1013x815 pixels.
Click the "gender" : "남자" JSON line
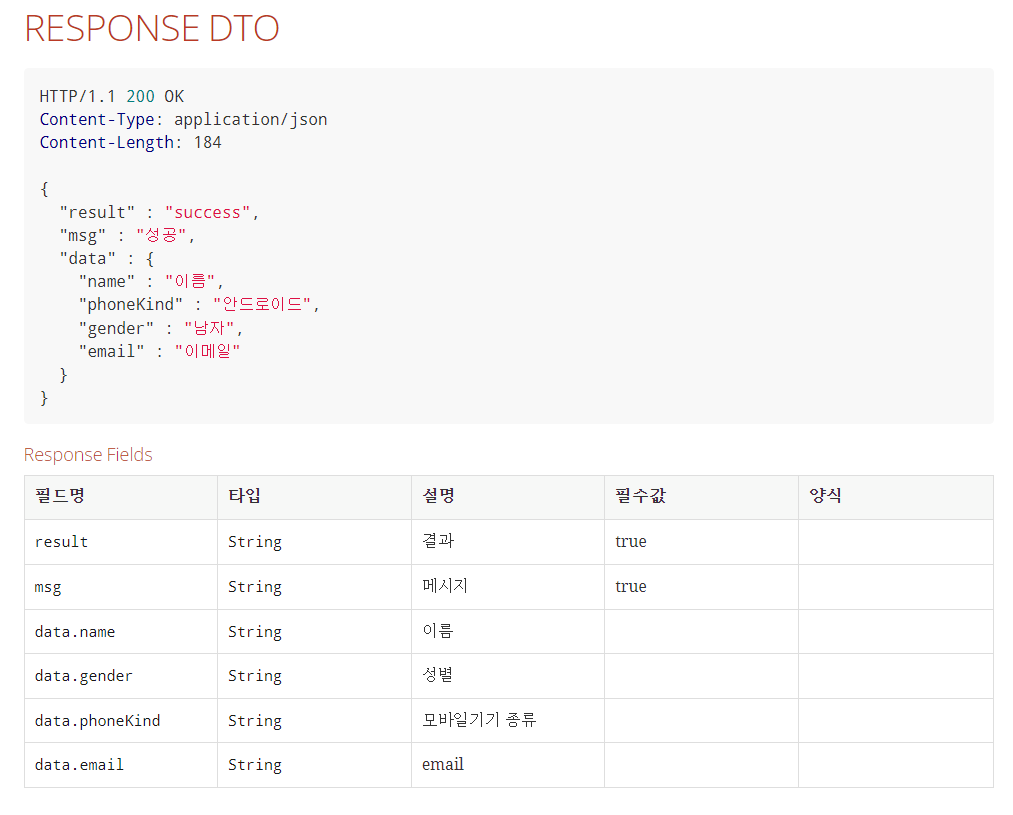161,329
